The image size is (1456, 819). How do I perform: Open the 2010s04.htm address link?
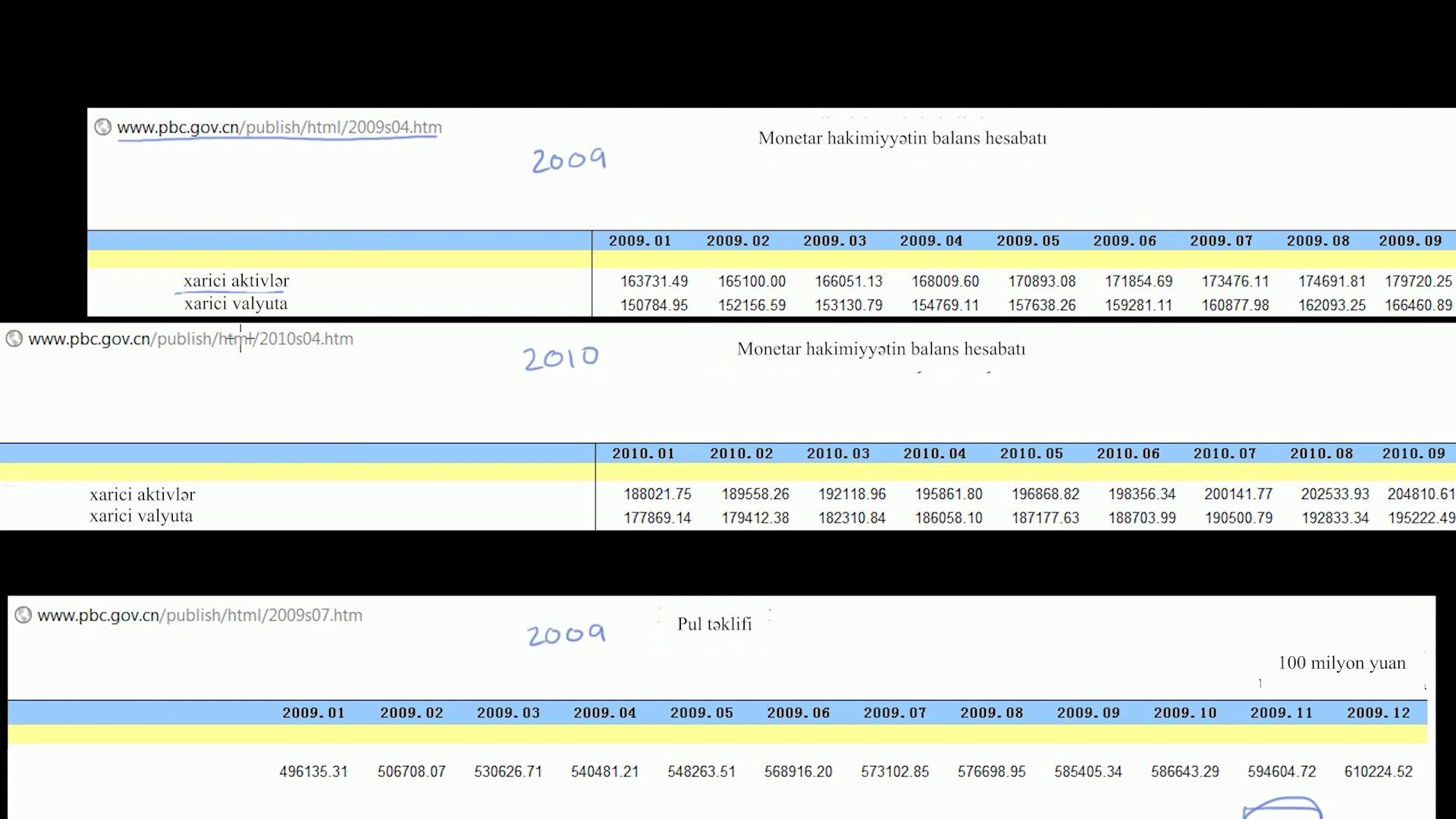tap(190, 339)
